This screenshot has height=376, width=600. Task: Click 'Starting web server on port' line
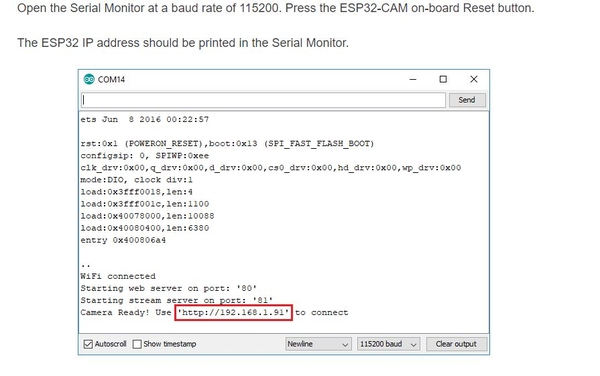(168, 288)
